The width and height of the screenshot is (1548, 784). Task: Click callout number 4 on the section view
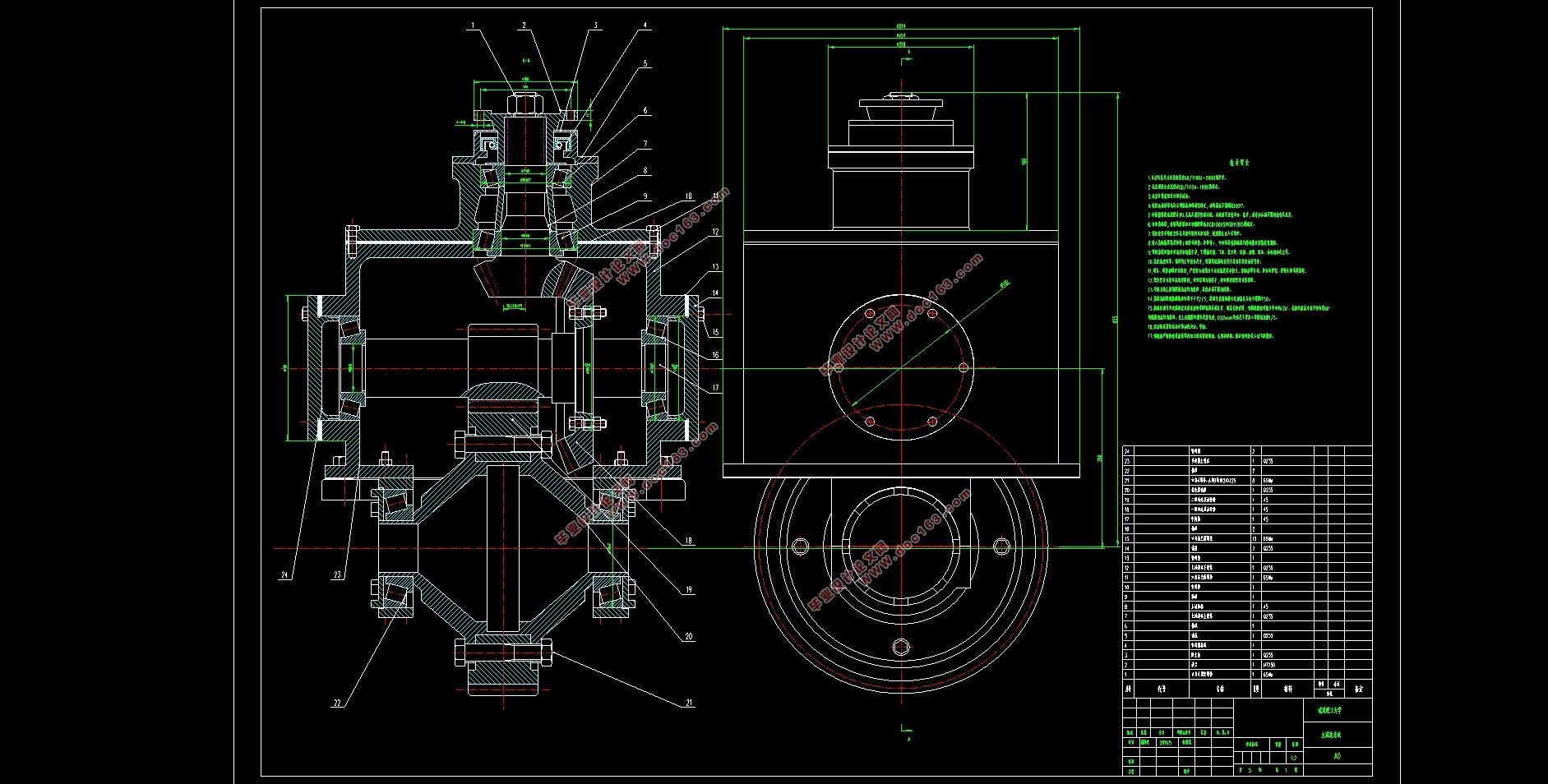[645, 25]
